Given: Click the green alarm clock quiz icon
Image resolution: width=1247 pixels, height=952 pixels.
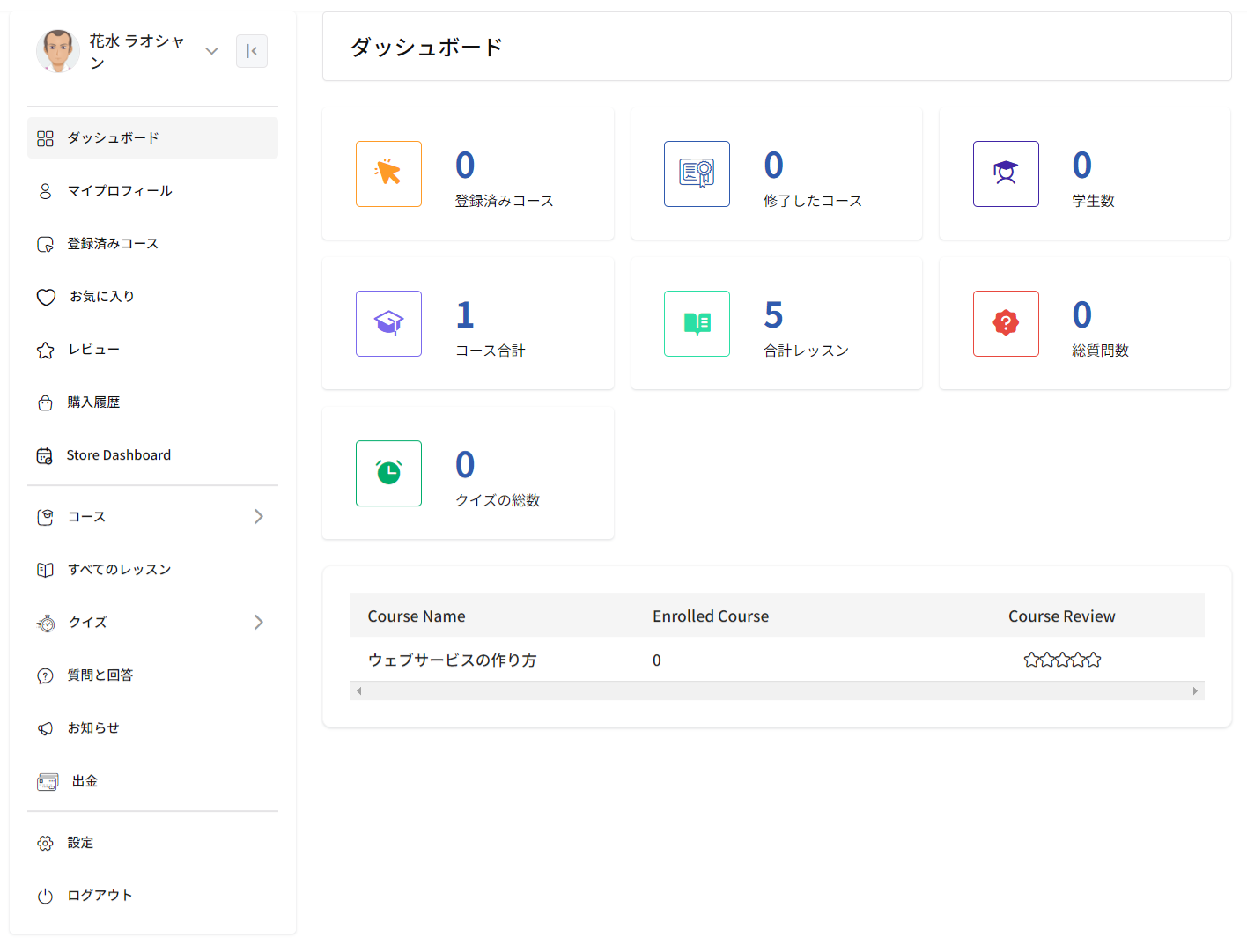Looking at the screenshot, I should (388, 473).
